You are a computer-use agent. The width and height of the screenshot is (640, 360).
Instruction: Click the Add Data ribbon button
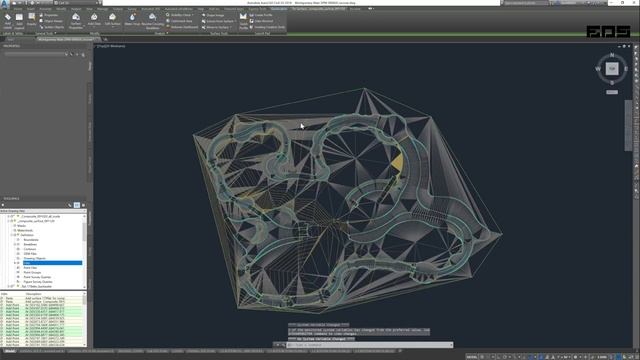[94, 20]
